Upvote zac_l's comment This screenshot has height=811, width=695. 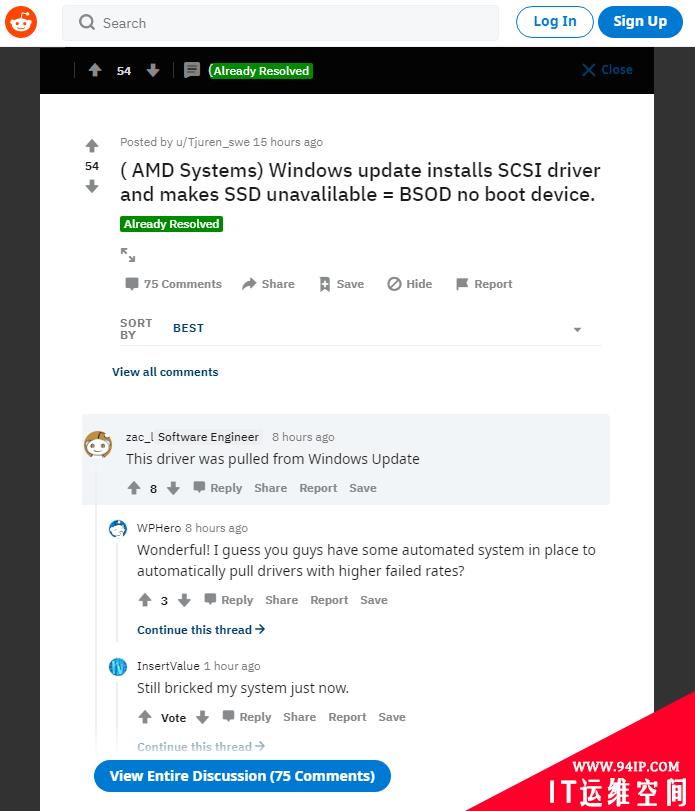point(134,488)
